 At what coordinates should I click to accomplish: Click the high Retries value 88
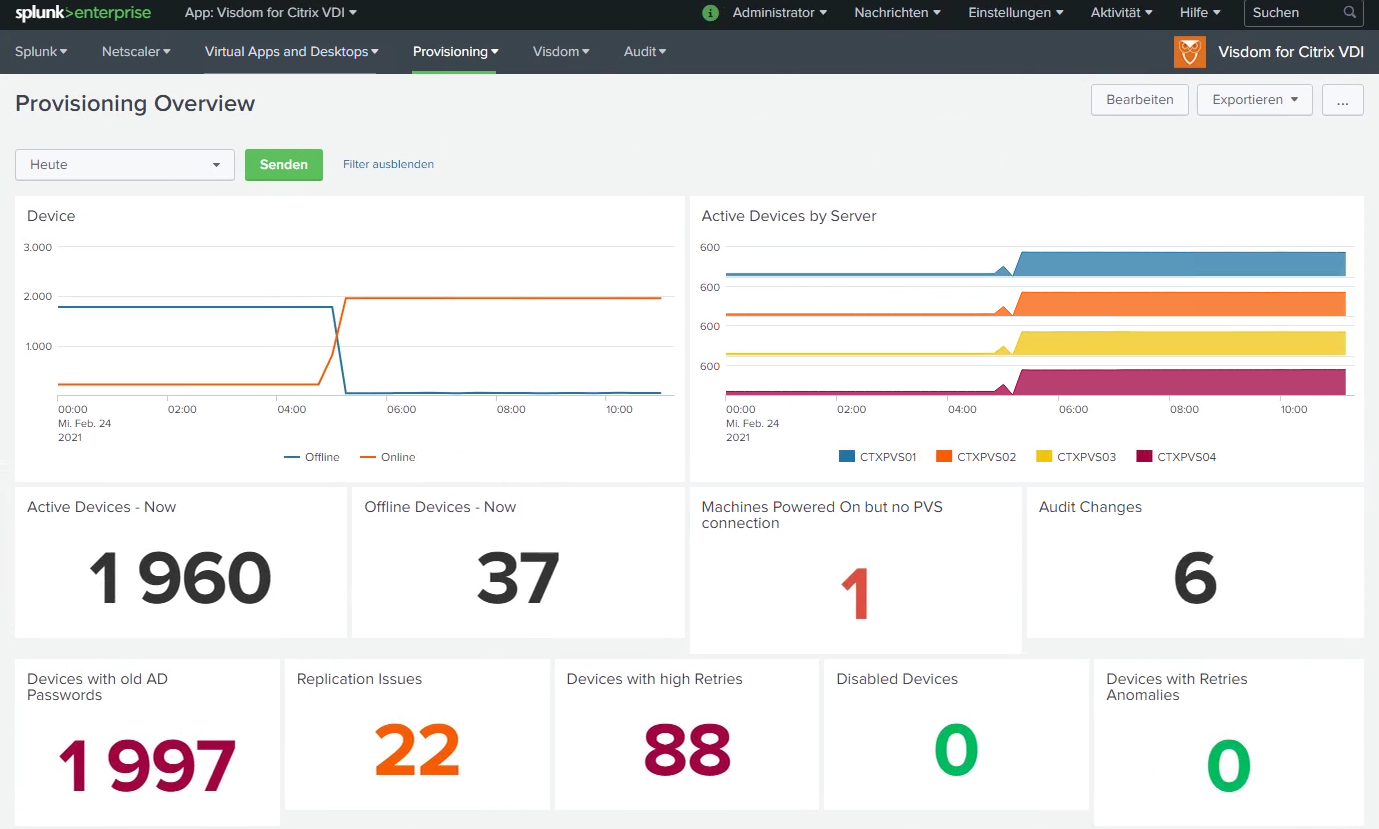(x=687, y=750)
